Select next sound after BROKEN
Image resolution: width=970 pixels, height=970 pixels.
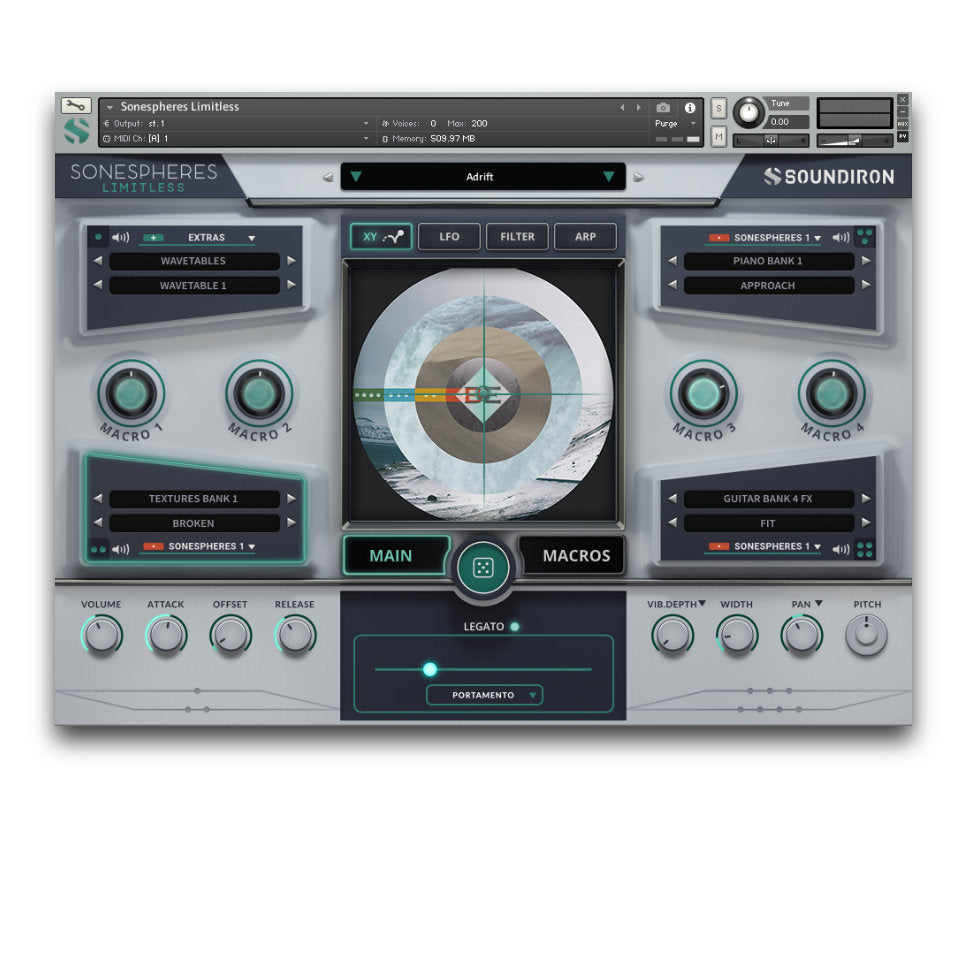pos(291,523)
